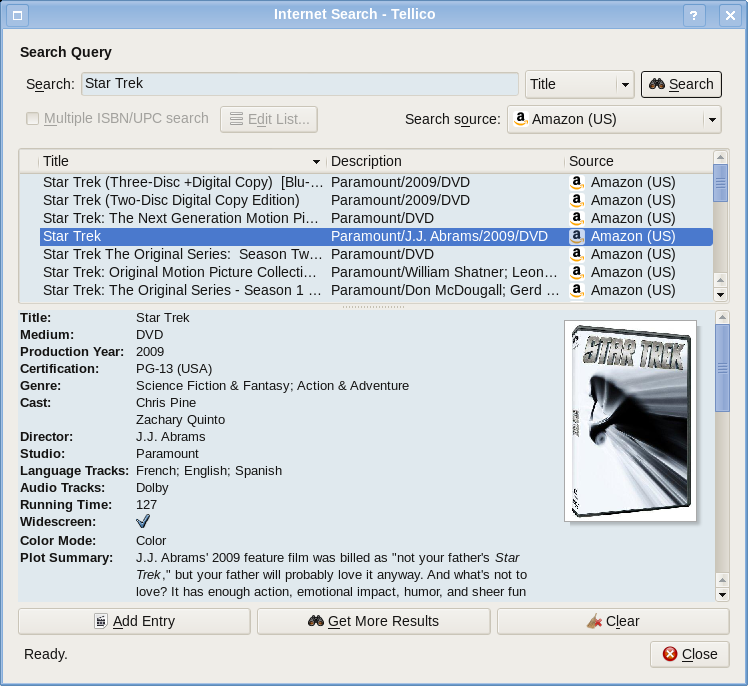
Task: Open the Search source Amazon (US) dropdown
Action: 614,119
